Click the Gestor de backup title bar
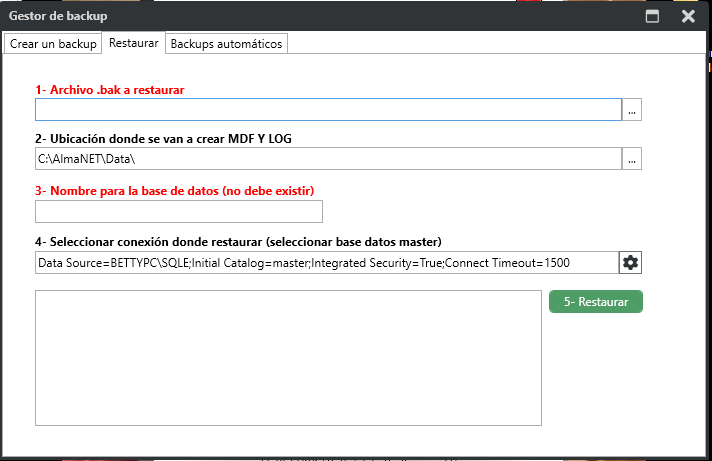The height and width of the screenshot is (461, 712). pos(300,16)
